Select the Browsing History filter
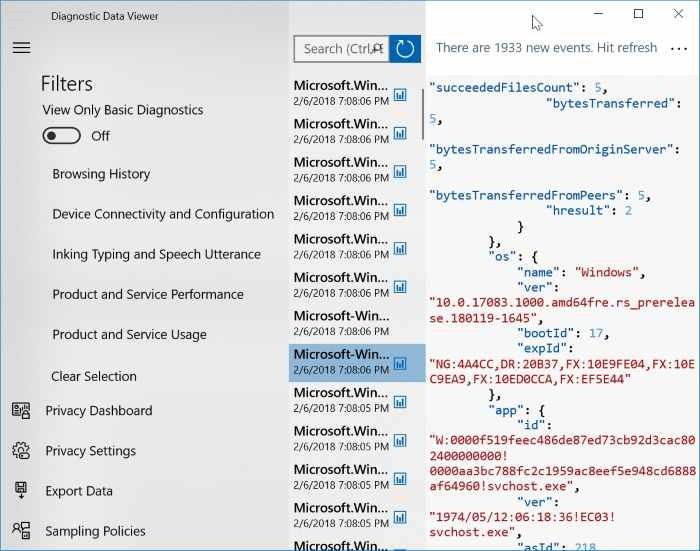This screenshot has width=700, height=551. coord(101,174)
